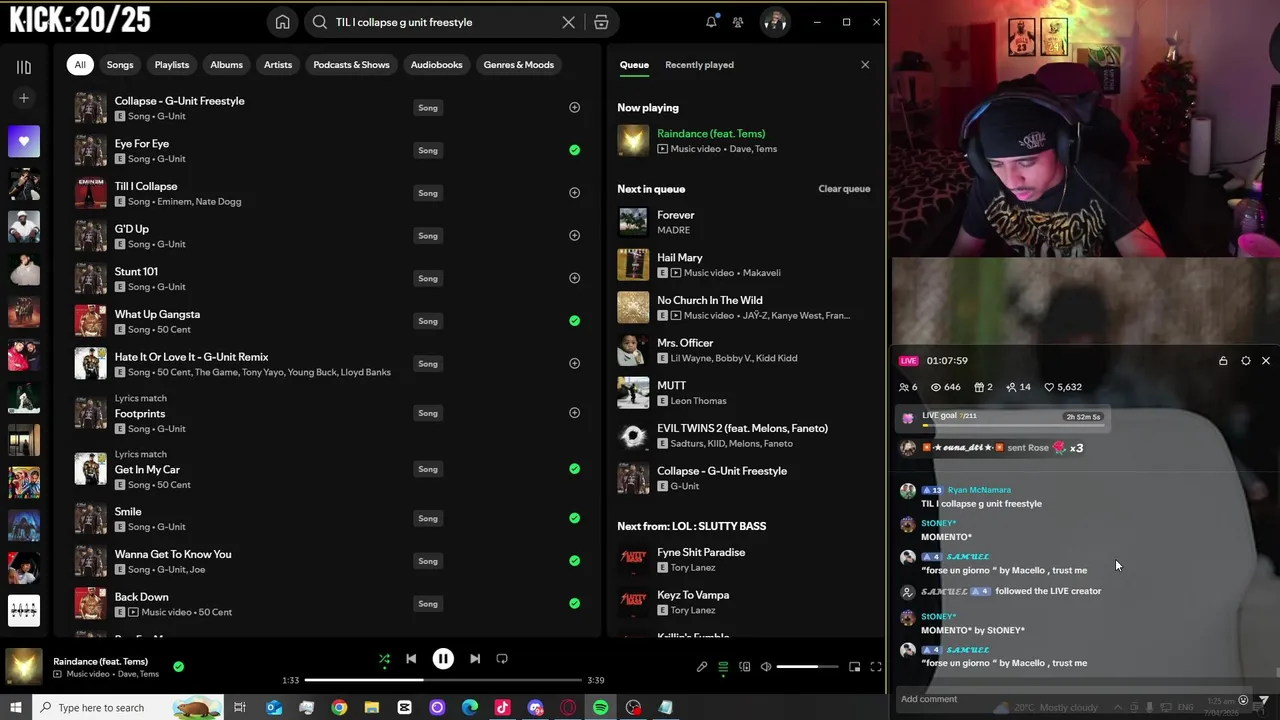This screenshot has height=720, width=1280.
Task: Click Ryan McNamara's name in chat
Action: coord(979,490)
